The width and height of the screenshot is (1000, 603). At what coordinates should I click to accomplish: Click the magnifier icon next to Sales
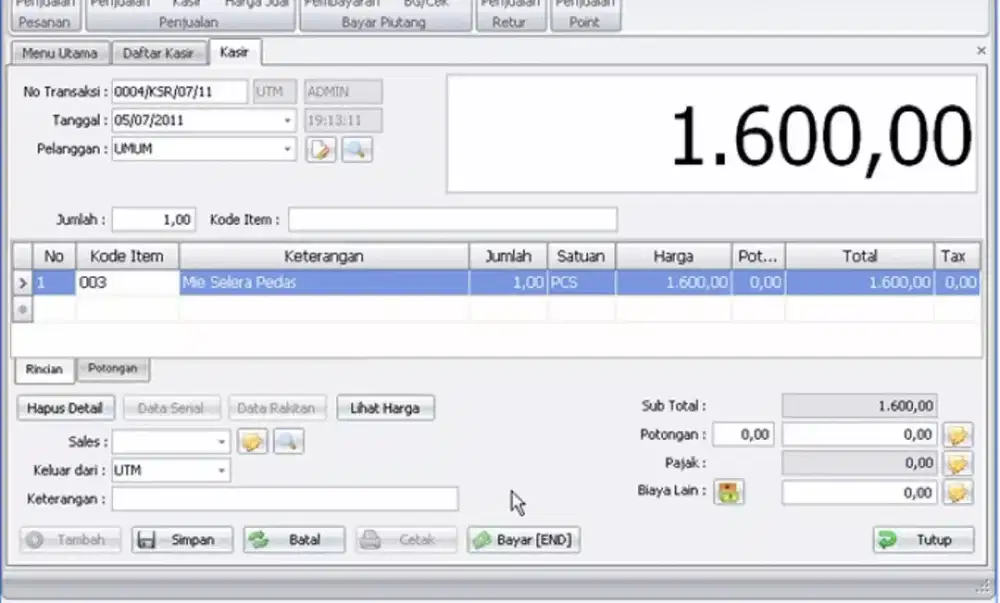point(289,441)
